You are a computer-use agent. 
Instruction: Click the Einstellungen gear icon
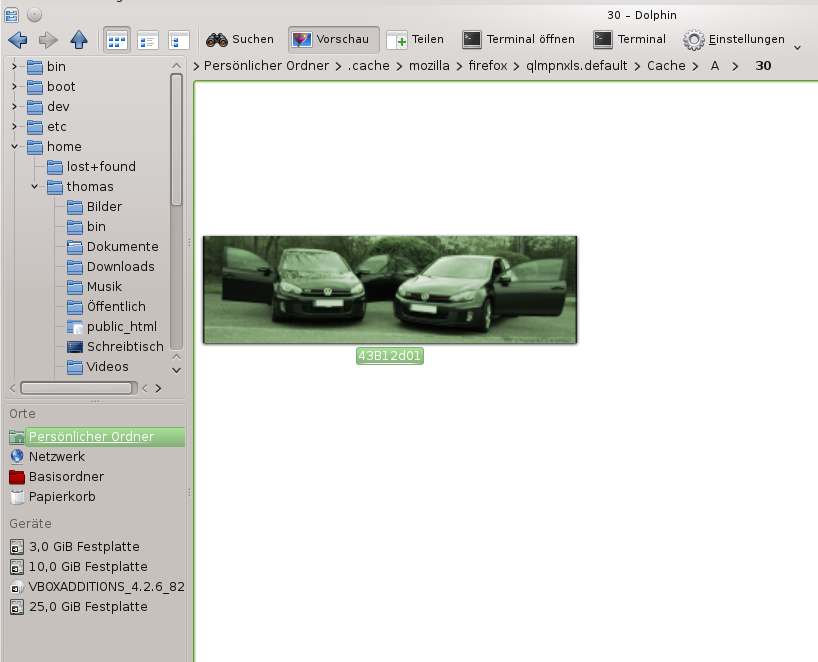tap(694, 40)
